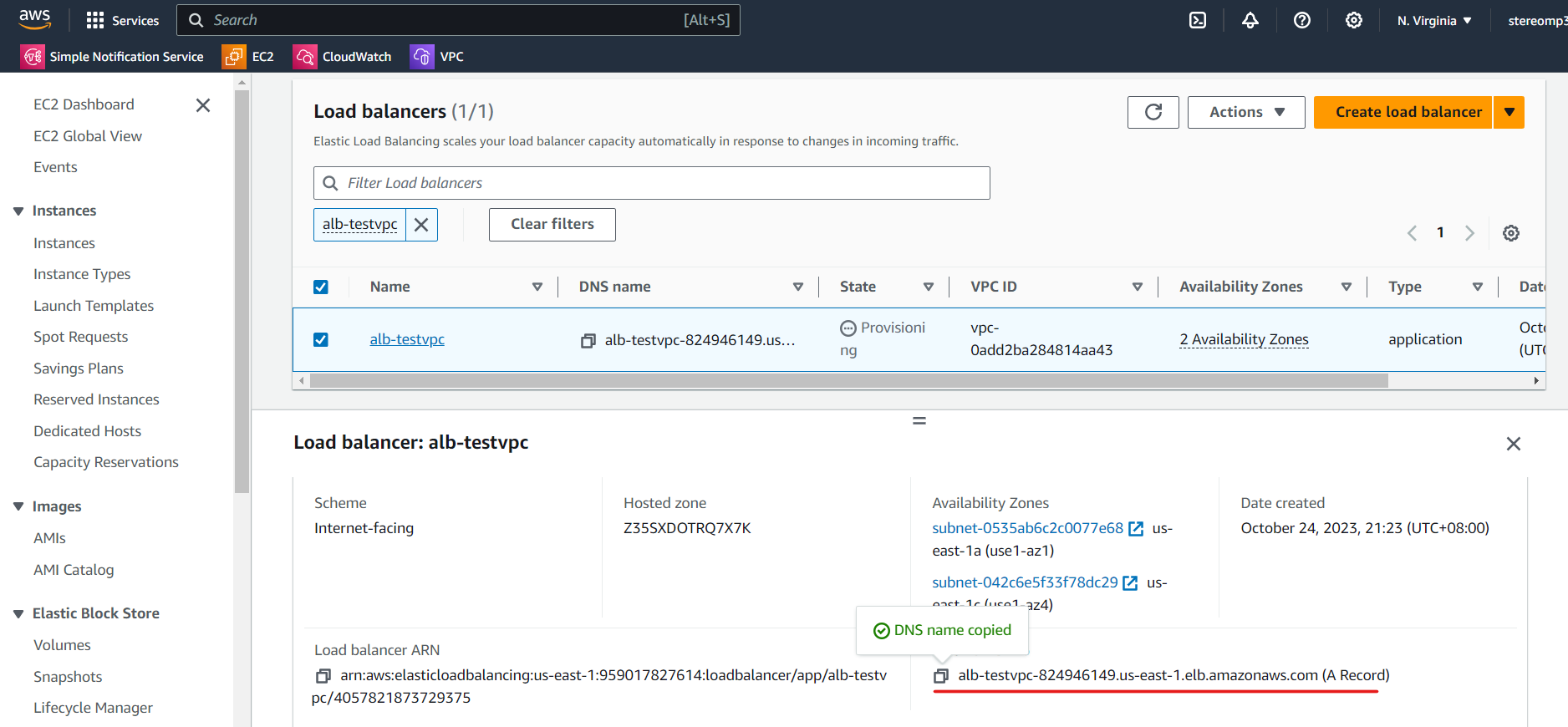
Task: Open Capacity Reservations in sidebar
Action: pyautogui.click(x=106, y=462)
